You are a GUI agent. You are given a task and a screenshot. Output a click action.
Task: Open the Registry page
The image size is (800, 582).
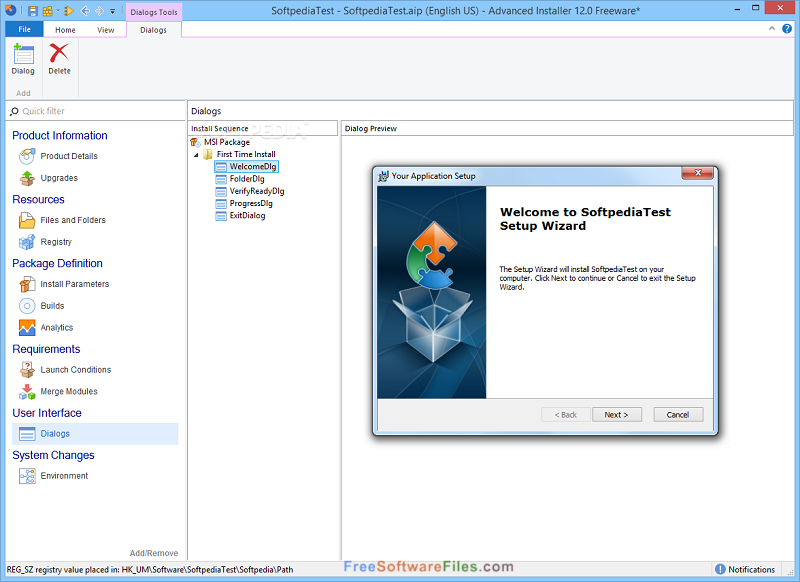click(56, 242)
